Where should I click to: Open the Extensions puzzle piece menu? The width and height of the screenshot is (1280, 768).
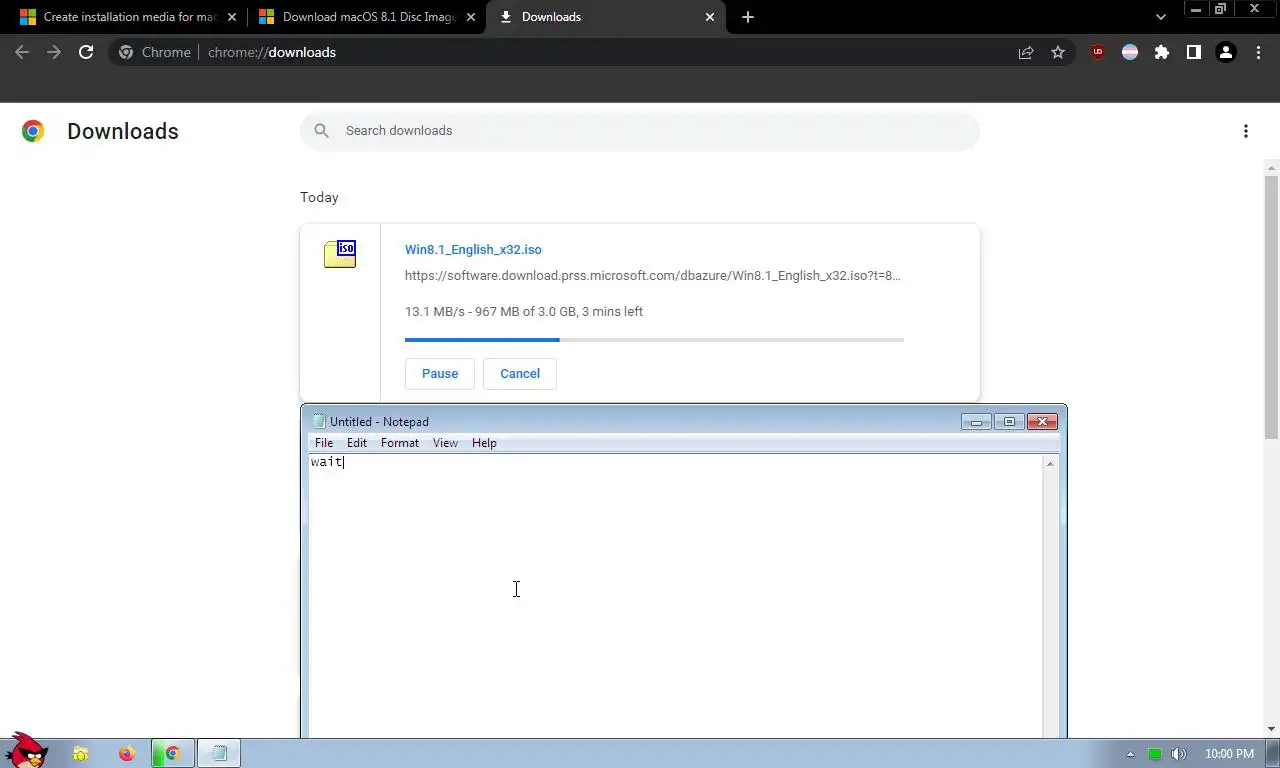pyautogui.click(x=1162, y=52)
